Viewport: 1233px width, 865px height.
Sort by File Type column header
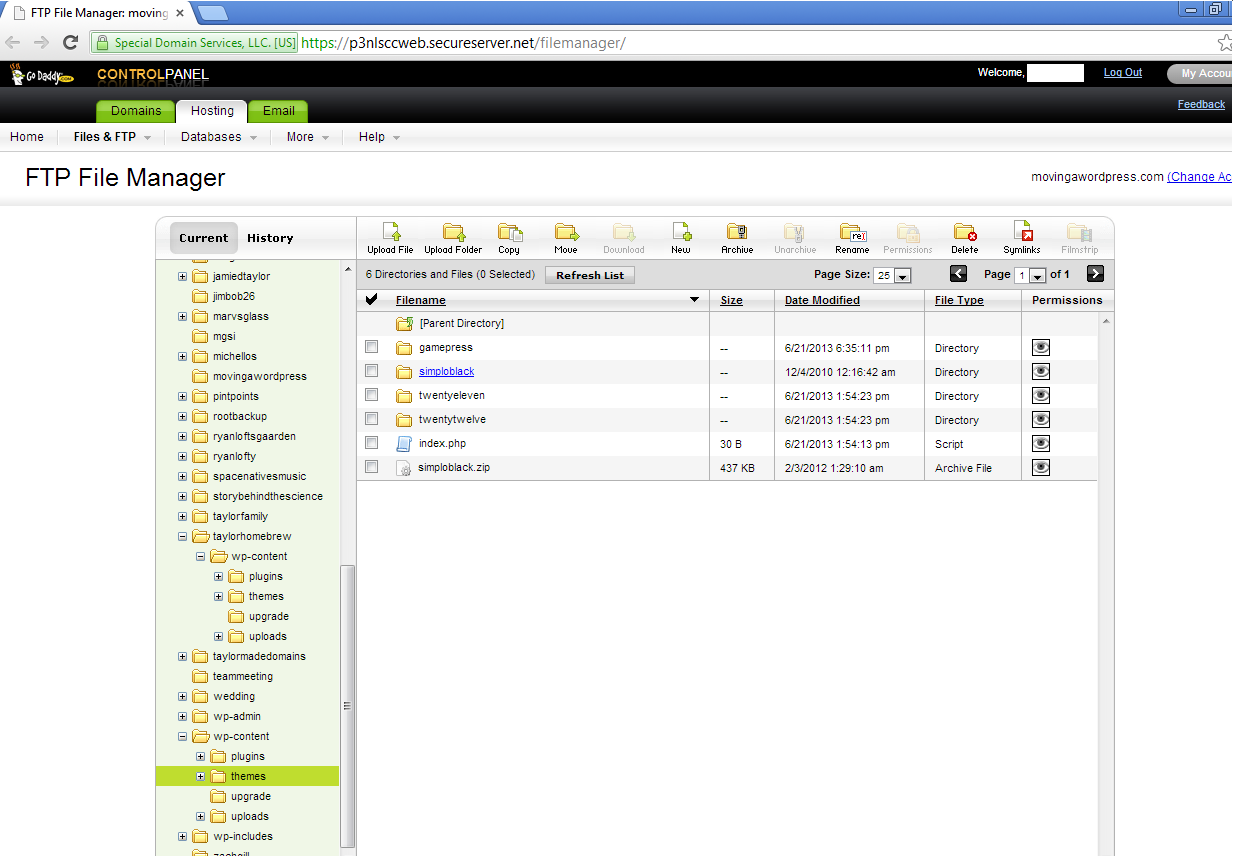click(959, 300)
